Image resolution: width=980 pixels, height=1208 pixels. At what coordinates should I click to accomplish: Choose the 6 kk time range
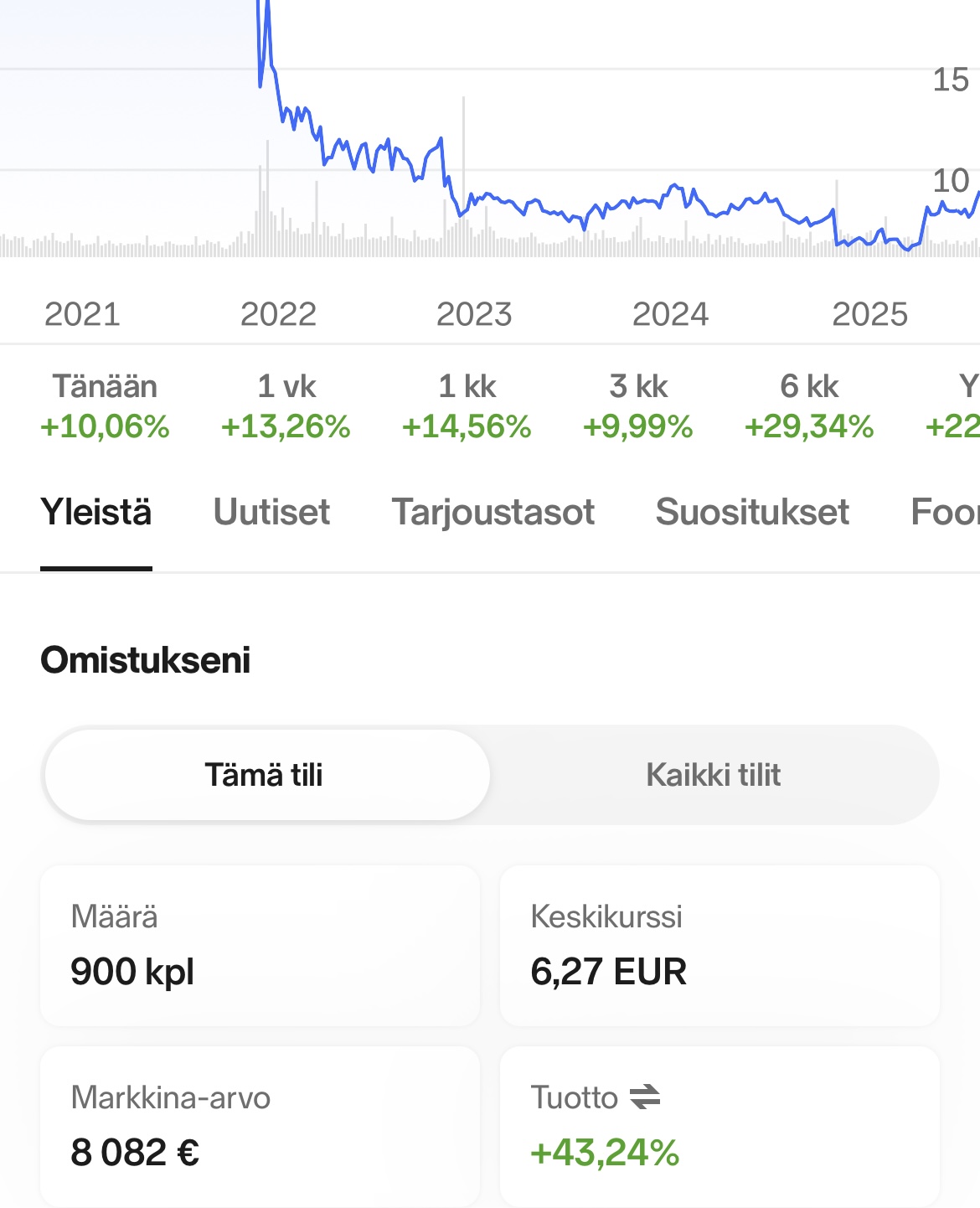click(809, 407)
